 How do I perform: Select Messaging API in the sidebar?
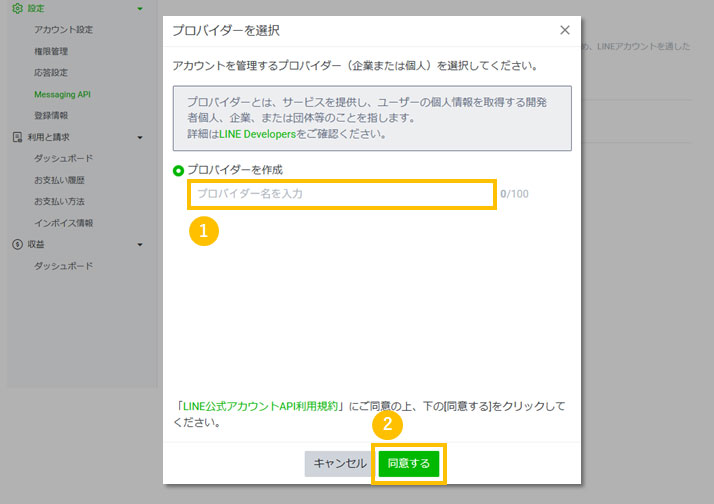[69, 94]
